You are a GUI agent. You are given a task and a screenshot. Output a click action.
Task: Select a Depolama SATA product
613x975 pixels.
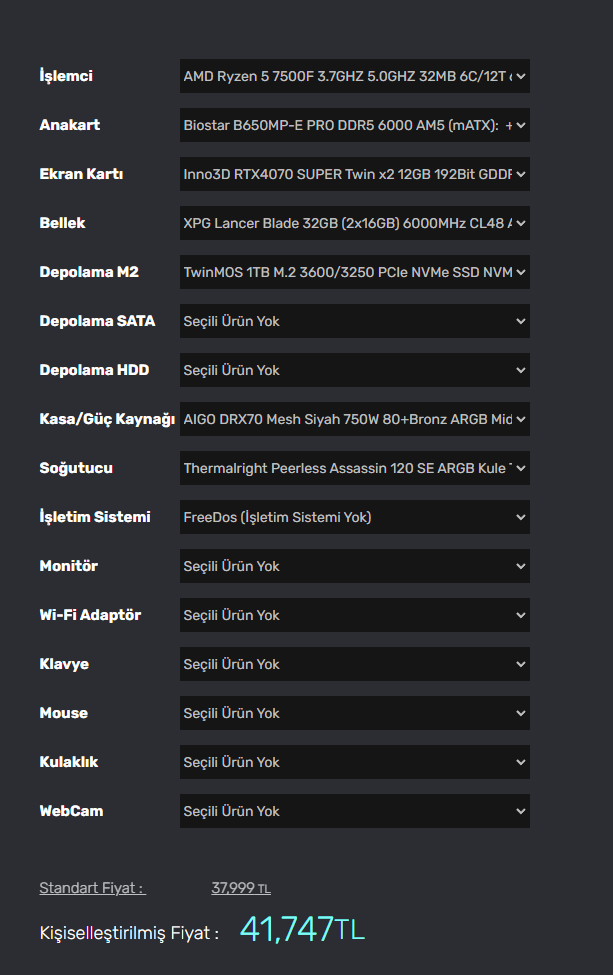[x=354, y=321]
